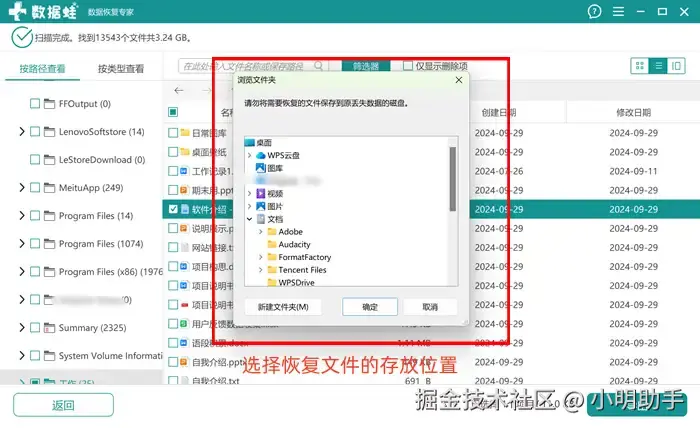Screen dimensions: 700x428
Task: Open the hamburger menu in title bar
Action: point(618,12)
